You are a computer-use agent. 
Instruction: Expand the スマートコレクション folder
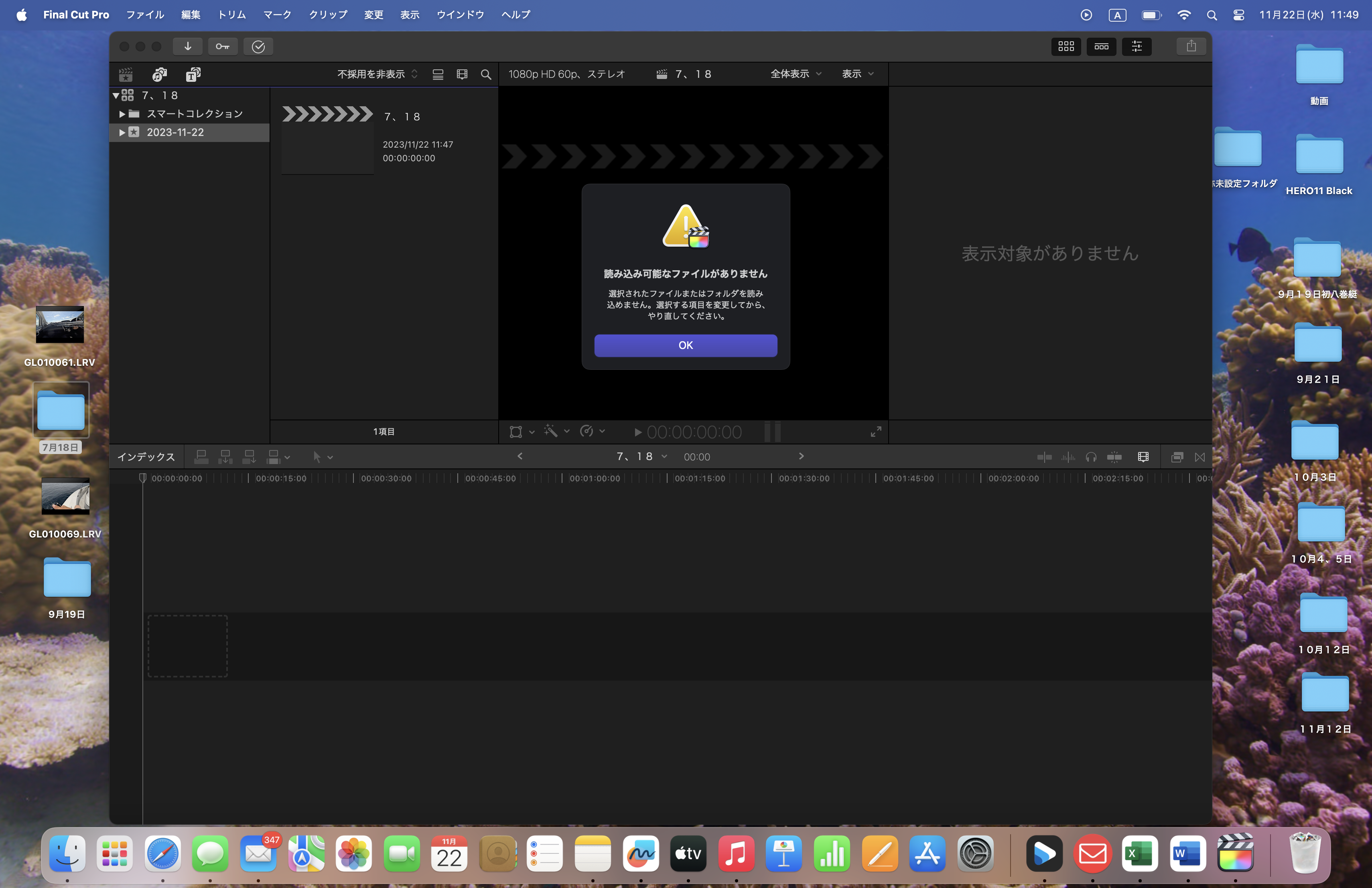(x=122, y=114)
